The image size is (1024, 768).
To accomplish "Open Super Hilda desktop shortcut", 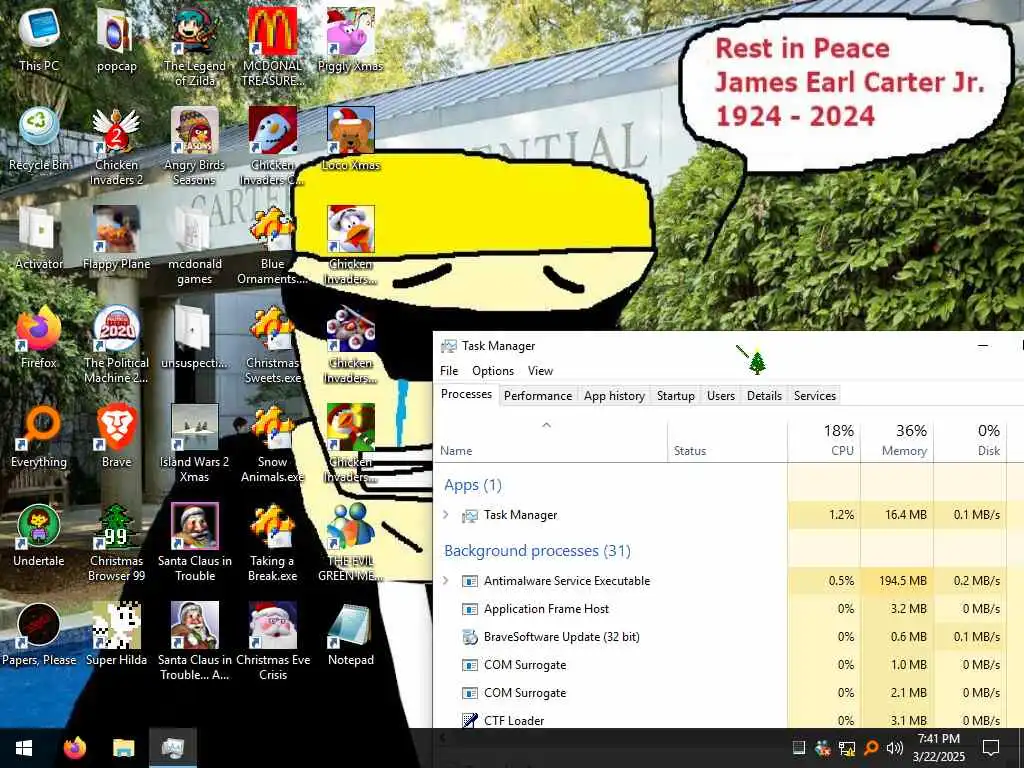I will pyautogui.click(x=116, y=633).
